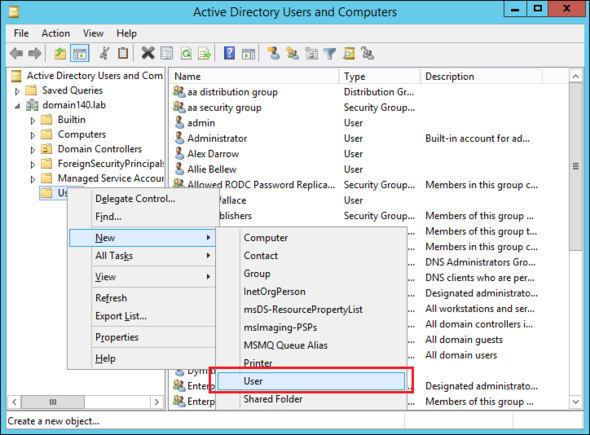Click the Filter funnel toolbar icon
Image resolution: width=590 pixels, height=435 pixels.
[330, 53]
